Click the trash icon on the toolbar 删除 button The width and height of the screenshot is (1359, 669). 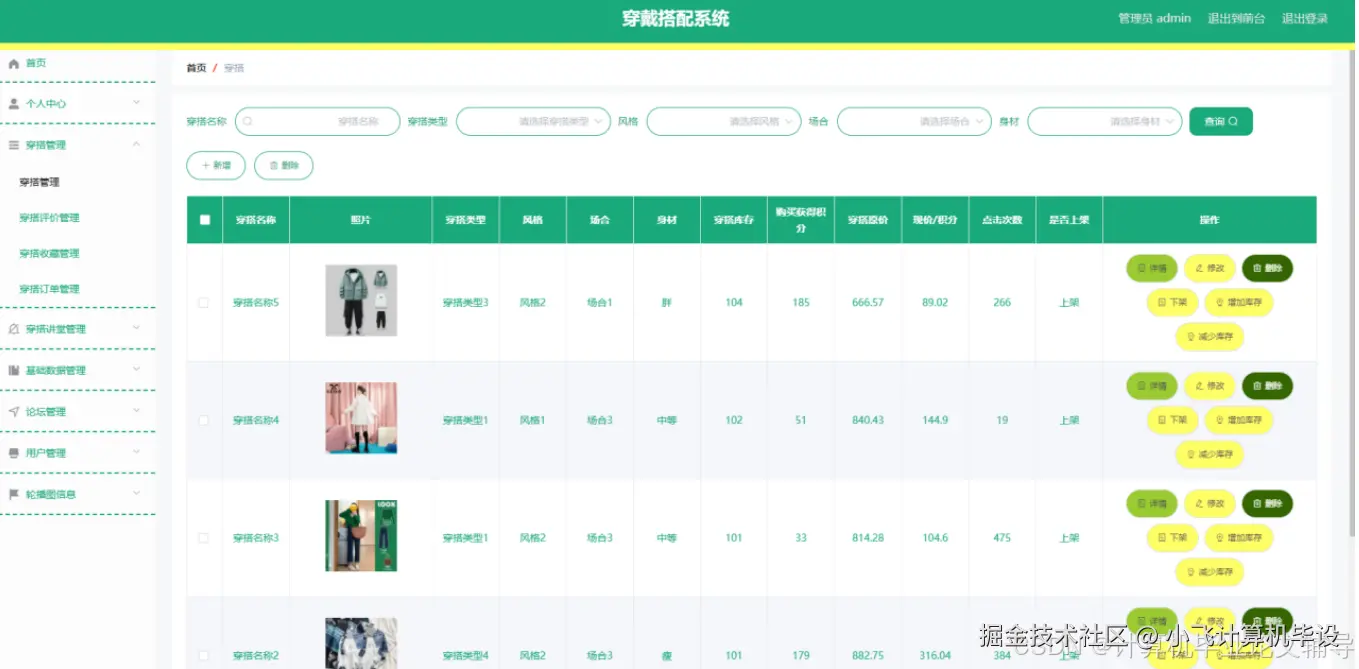pos(274,166)
